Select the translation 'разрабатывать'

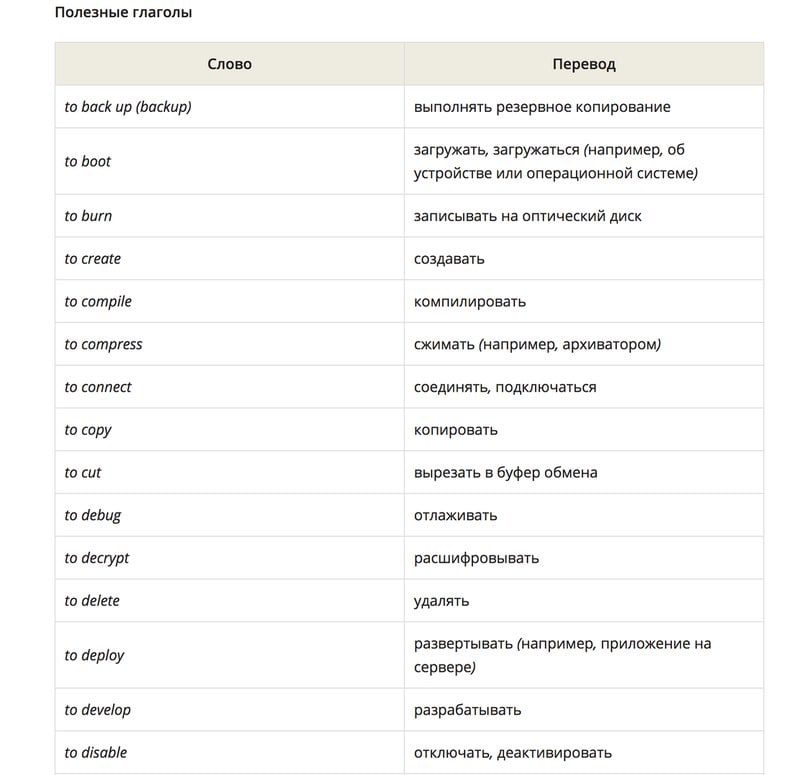(x=467, y=710)
